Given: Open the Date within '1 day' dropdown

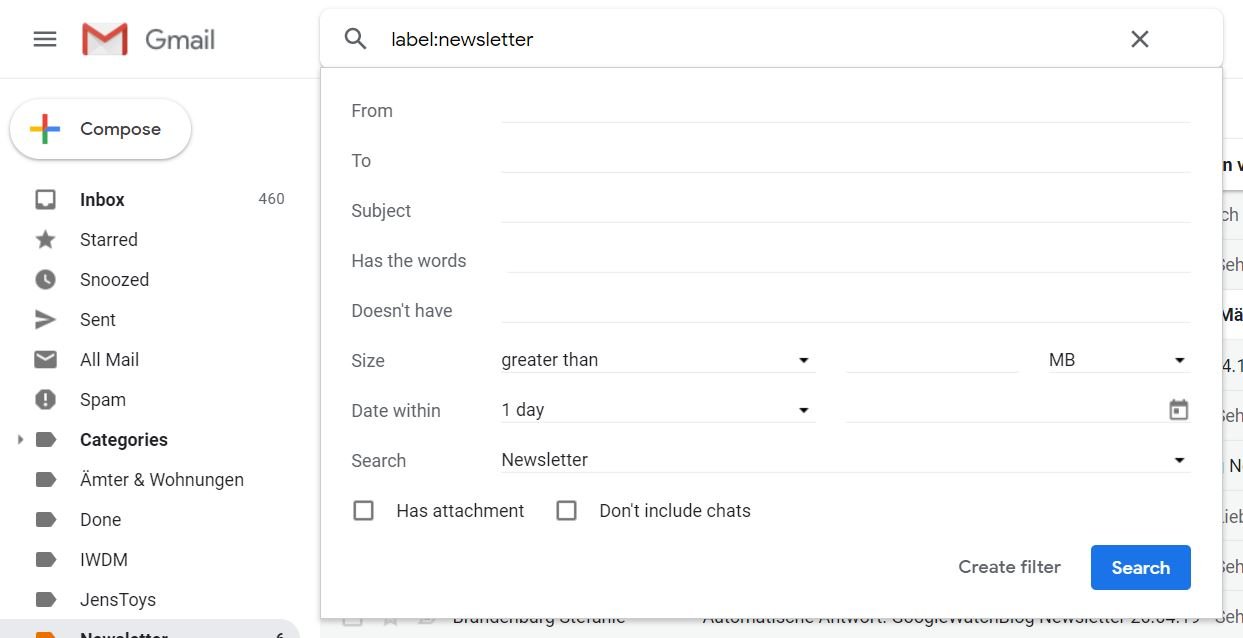Looking at the screenshot, I should point(656,410).
